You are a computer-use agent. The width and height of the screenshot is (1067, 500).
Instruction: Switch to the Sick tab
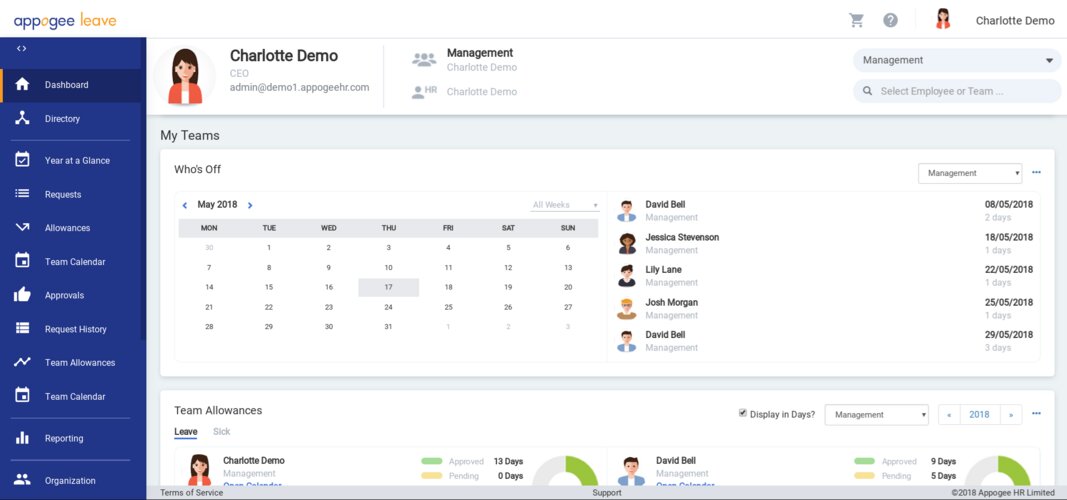(x=221, y=432)
